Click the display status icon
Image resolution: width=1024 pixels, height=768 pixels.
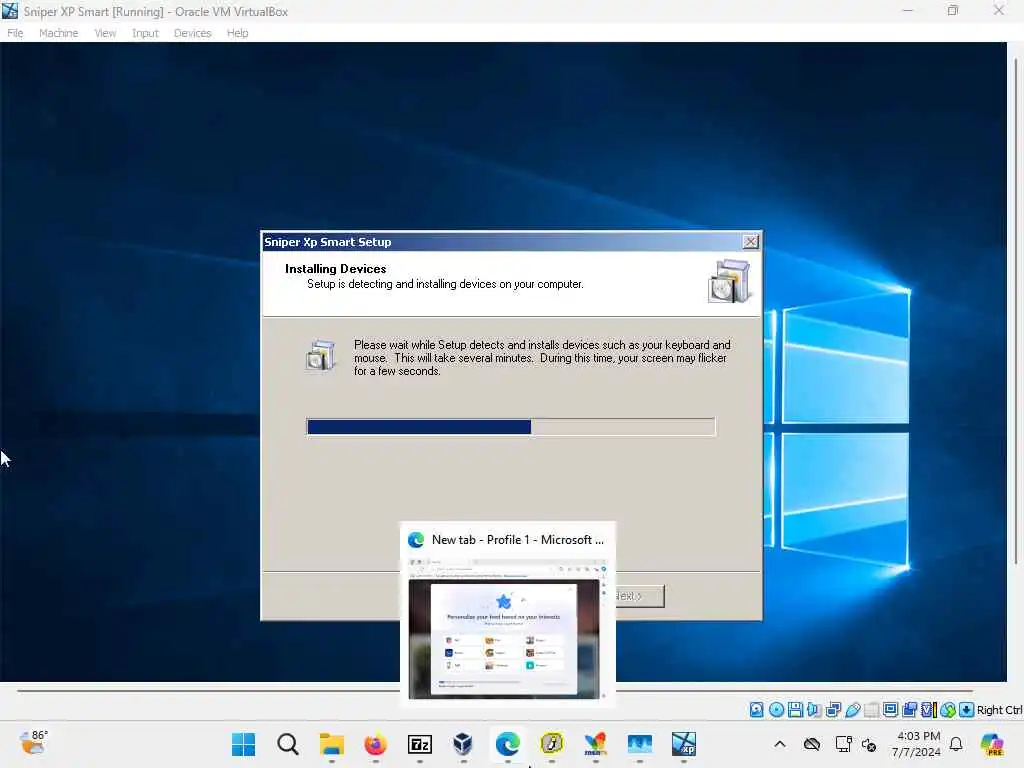(x=890, y=710)
